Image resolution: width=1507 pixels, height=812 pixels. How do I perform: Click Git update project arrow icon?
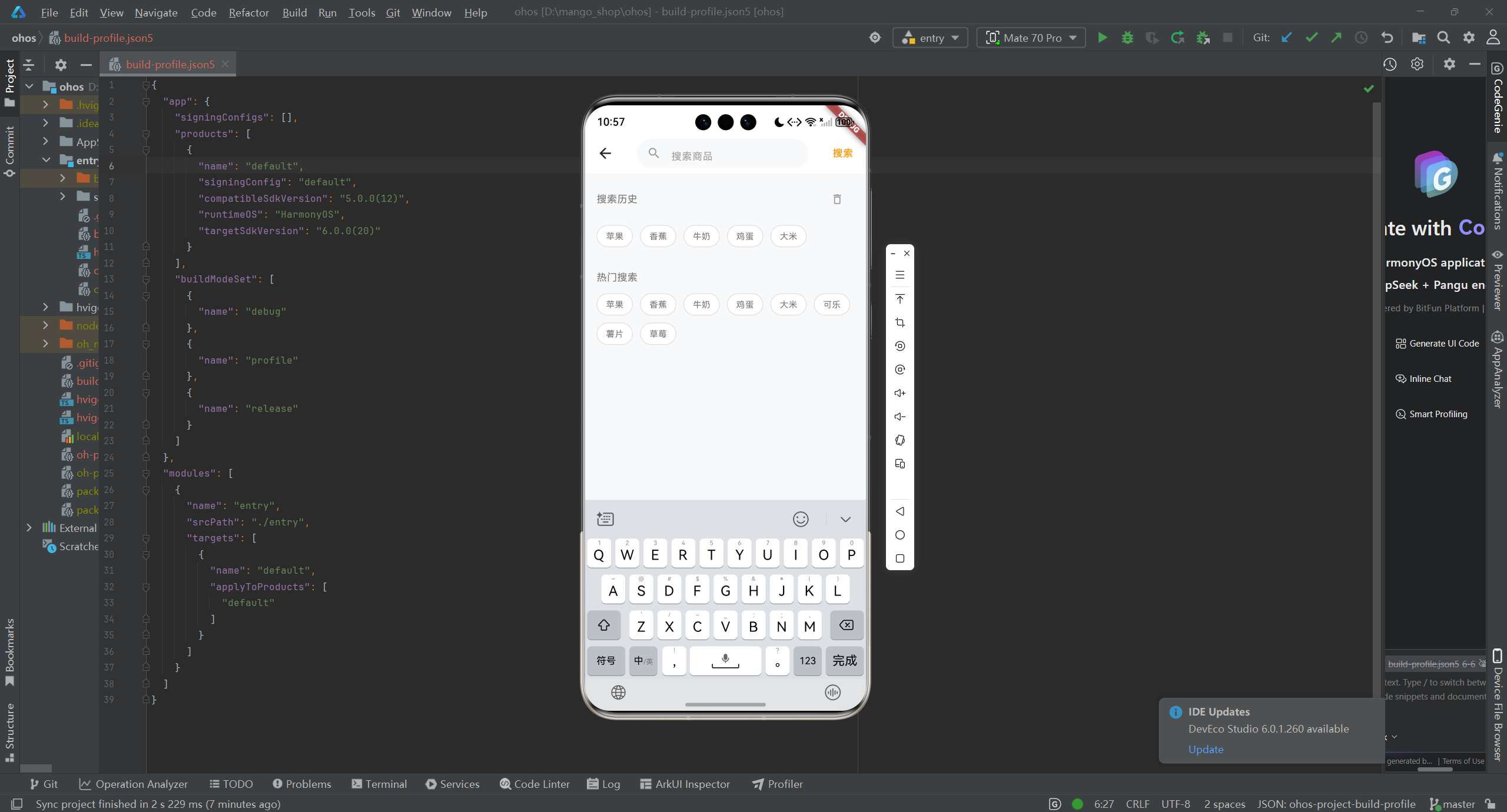tap(1287, 38)
